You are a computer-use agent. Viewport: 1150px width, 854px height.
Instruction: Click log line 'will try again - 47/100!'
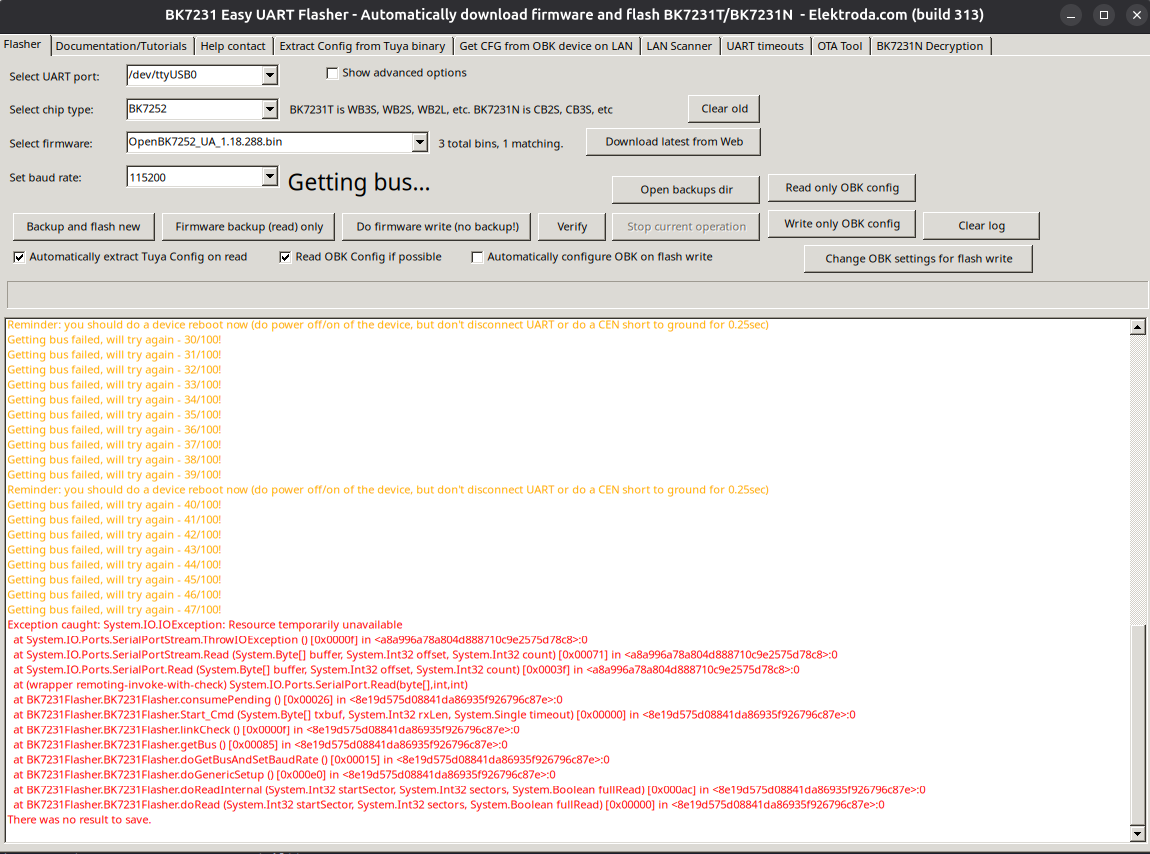coord(114,610)
